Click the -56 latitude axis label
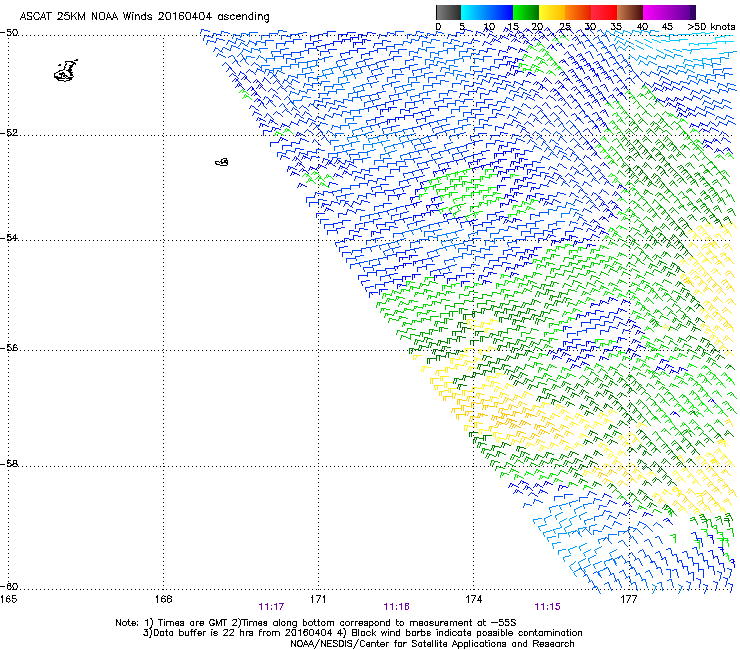Viewport: 740px width, 650px height. tap(10, 348)
